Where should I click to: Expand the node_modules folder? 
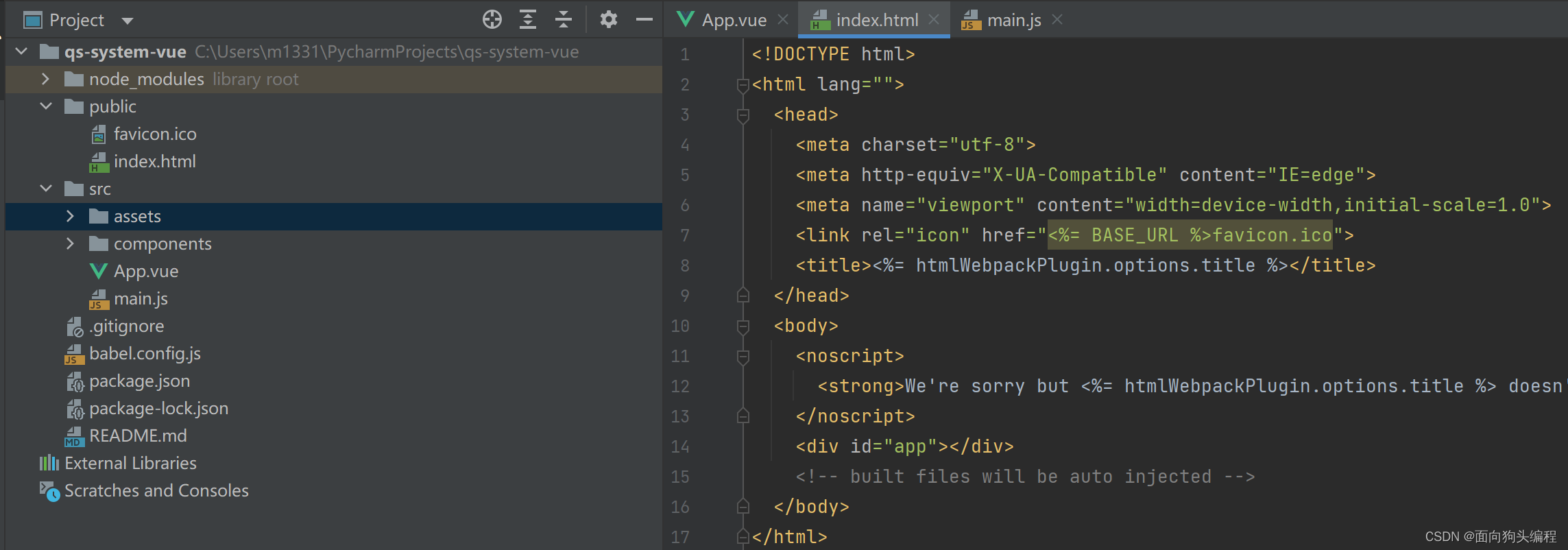tap(45, 79)
